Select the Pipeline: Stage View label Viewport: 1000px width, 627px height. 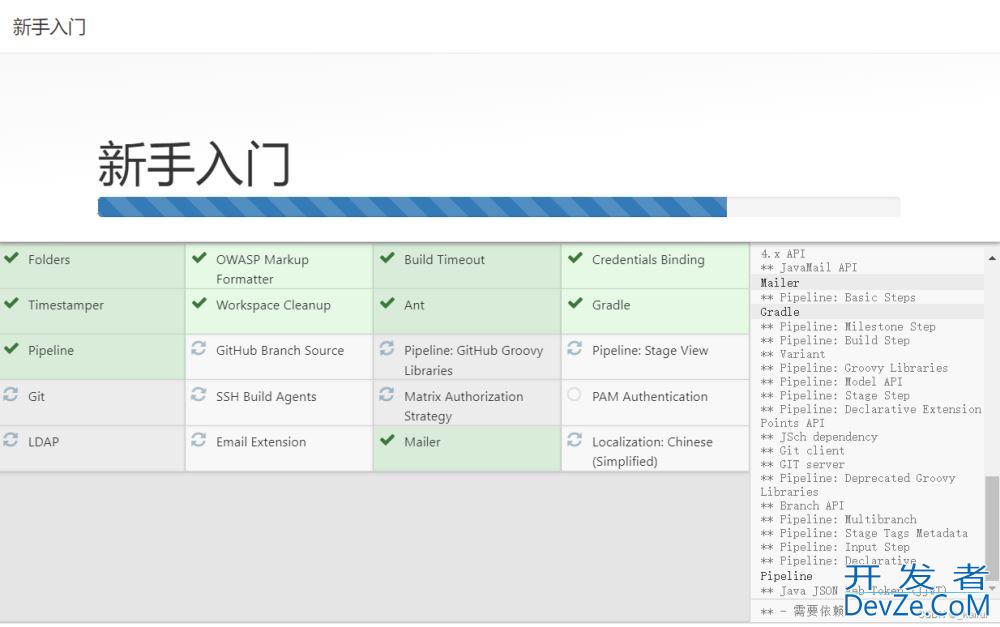pyautogui.click(x=650, y=351)
